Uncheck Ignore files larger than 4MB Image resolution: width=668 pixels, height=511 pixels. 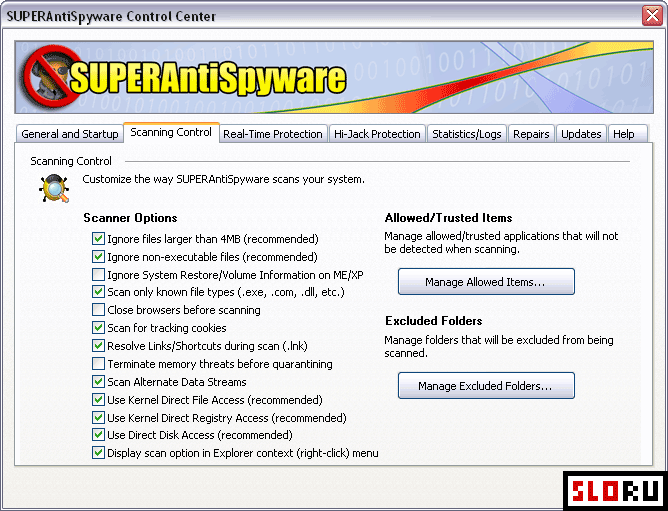pyautogui.click(x=98, y=238)
